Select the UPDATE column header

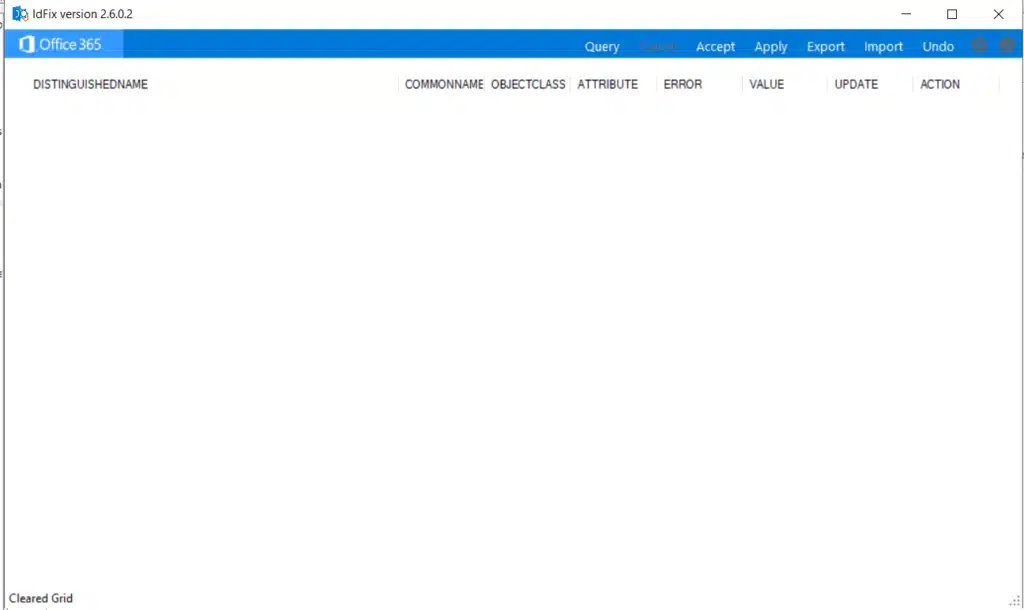[856, 85]
